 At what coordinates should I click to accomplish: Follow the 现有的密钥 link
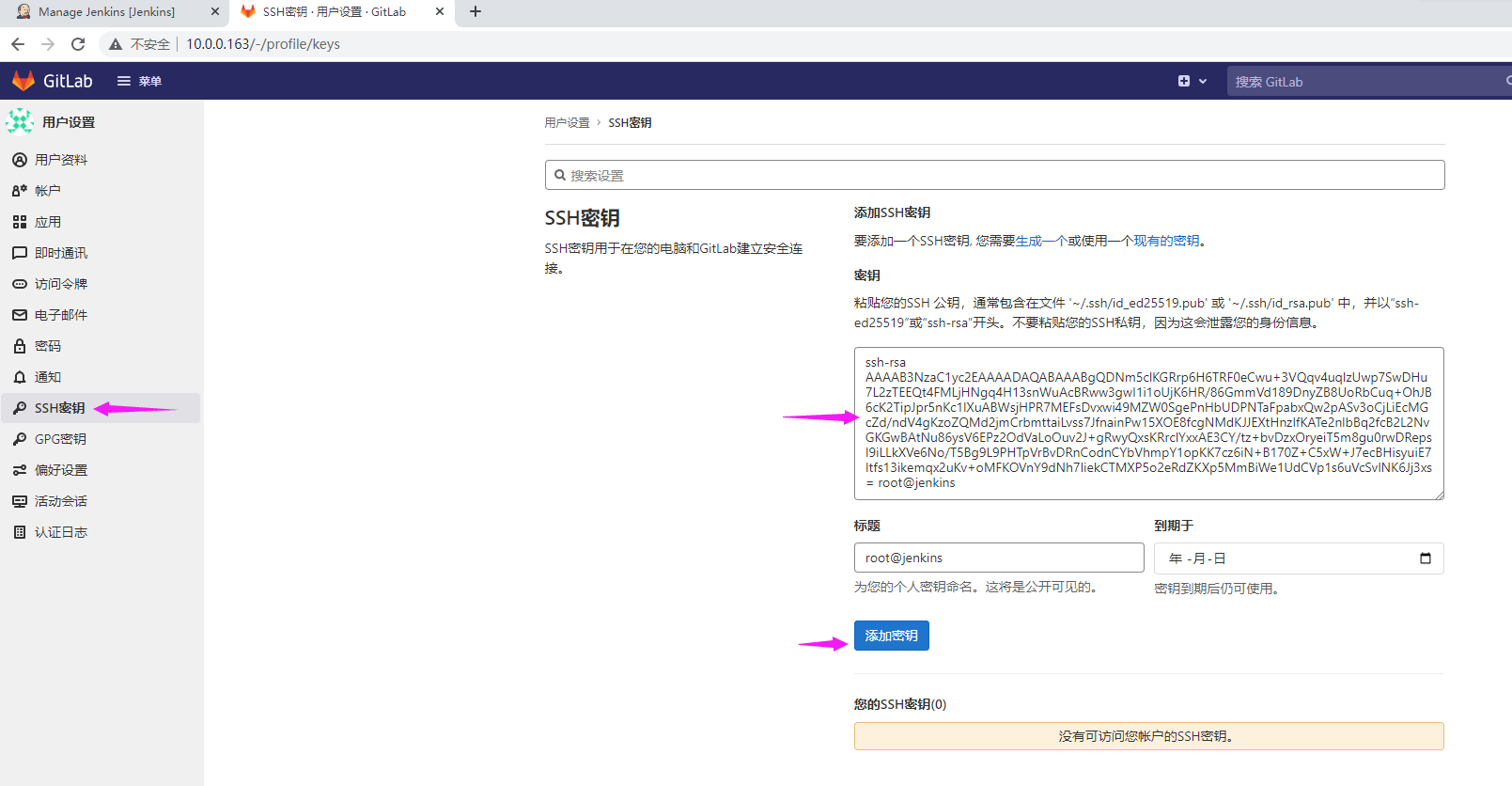tap(1166, 241)
